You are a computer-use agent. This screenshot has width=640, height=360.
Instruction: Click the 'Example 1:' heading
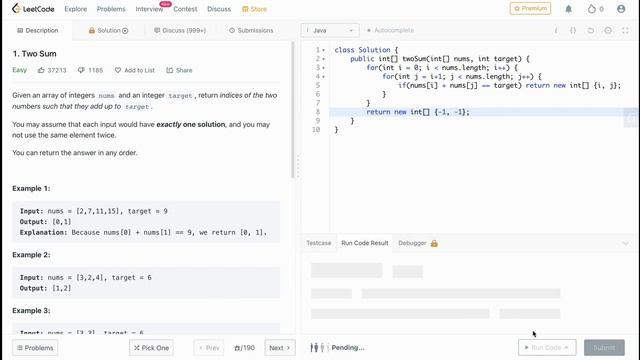31,188
